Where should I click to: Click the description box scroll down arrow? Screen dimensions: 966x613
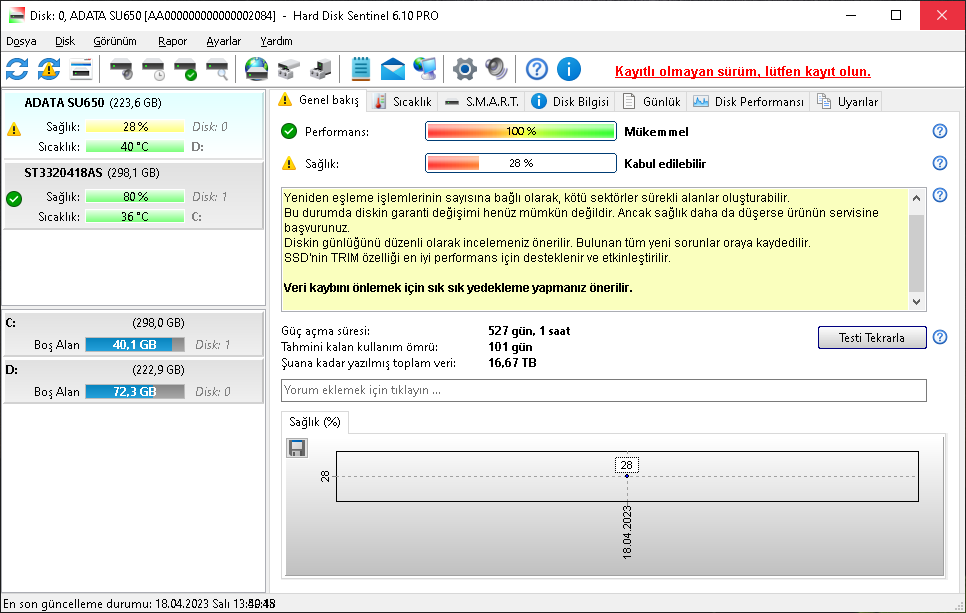[917, 301]
